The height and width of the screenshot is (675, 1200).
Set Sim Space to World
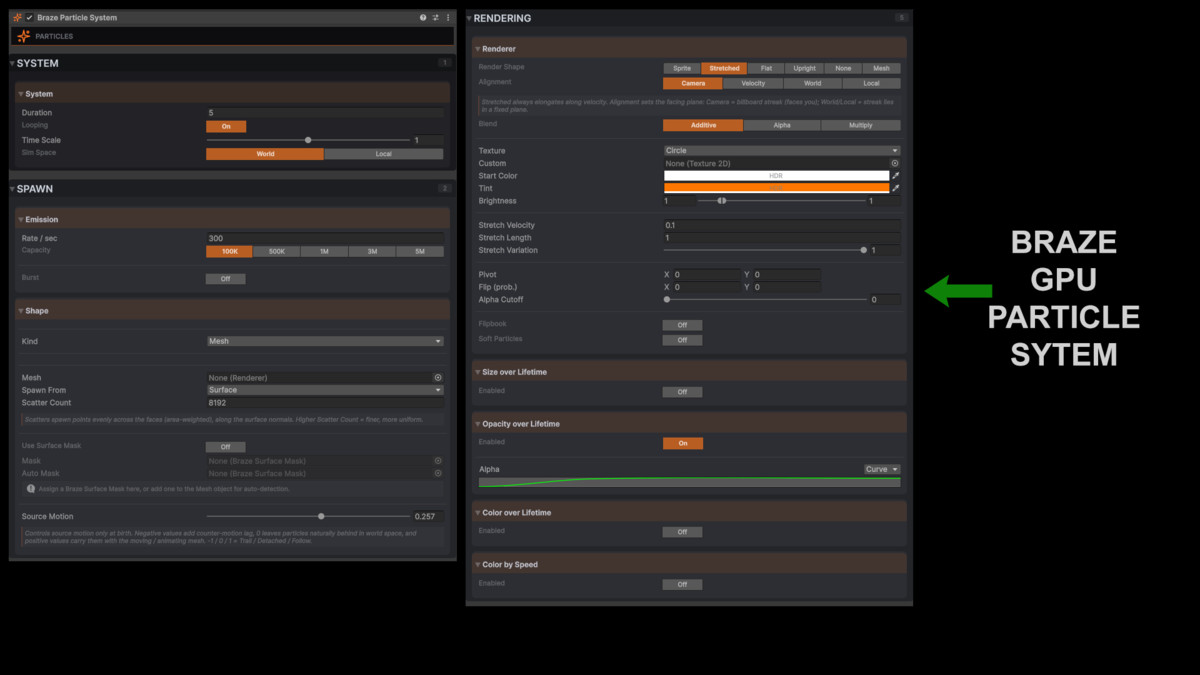(x=265, y=154)
